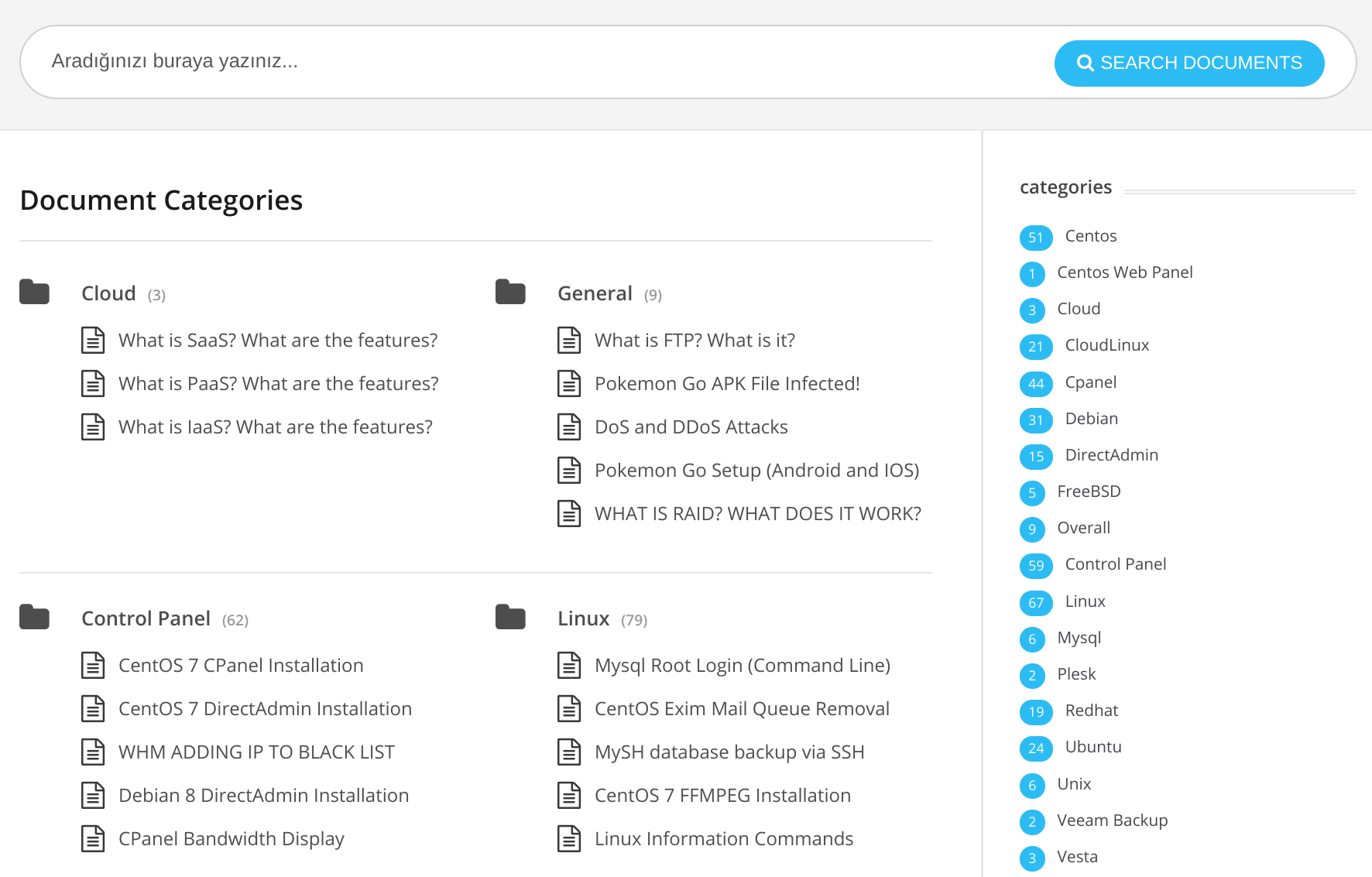The image size is (1372, 877).
Task: Open the Cloud category heading
Action: (x=108, y=293)
